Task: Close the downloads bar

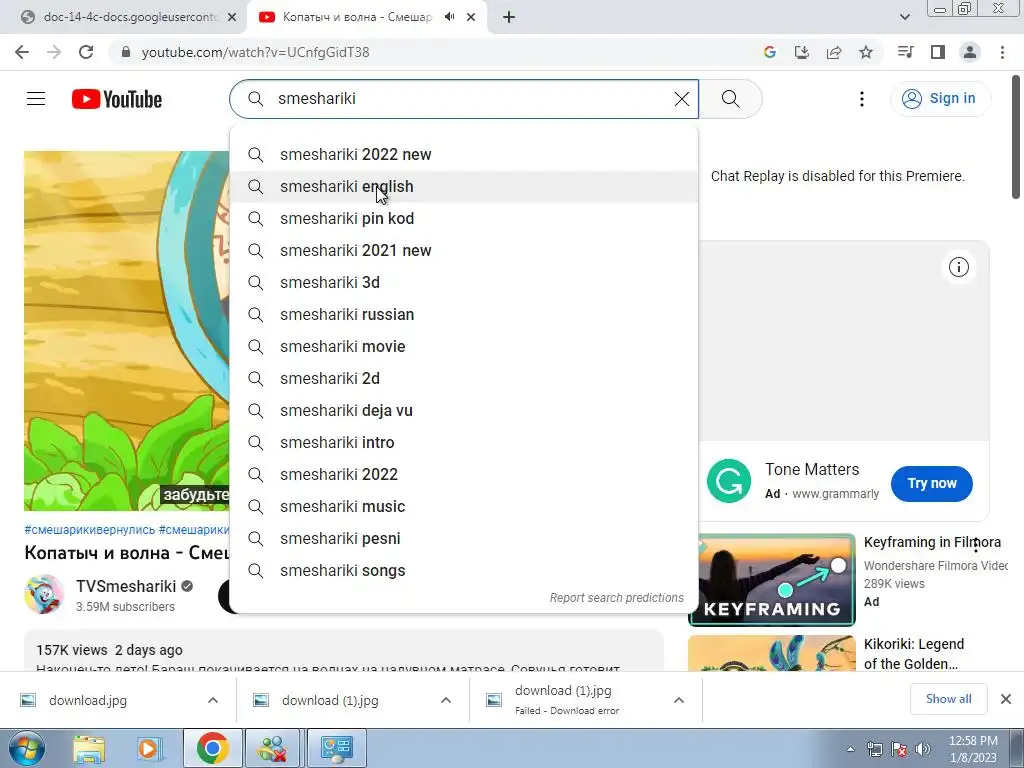Action: (x=1006, y=699)
